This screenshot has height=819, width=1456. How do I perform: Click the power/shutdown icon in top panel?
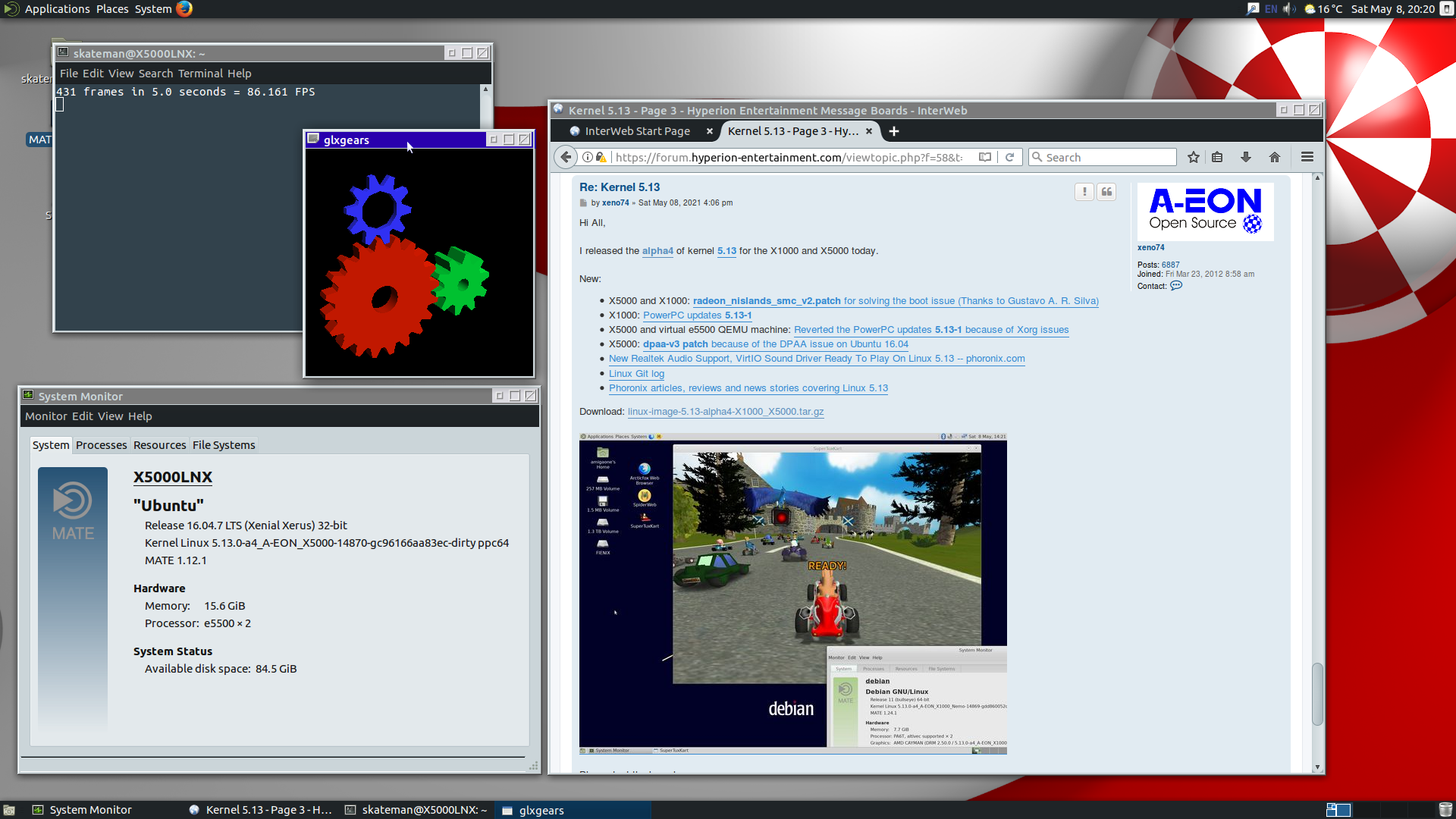(x=1445, y=9)
